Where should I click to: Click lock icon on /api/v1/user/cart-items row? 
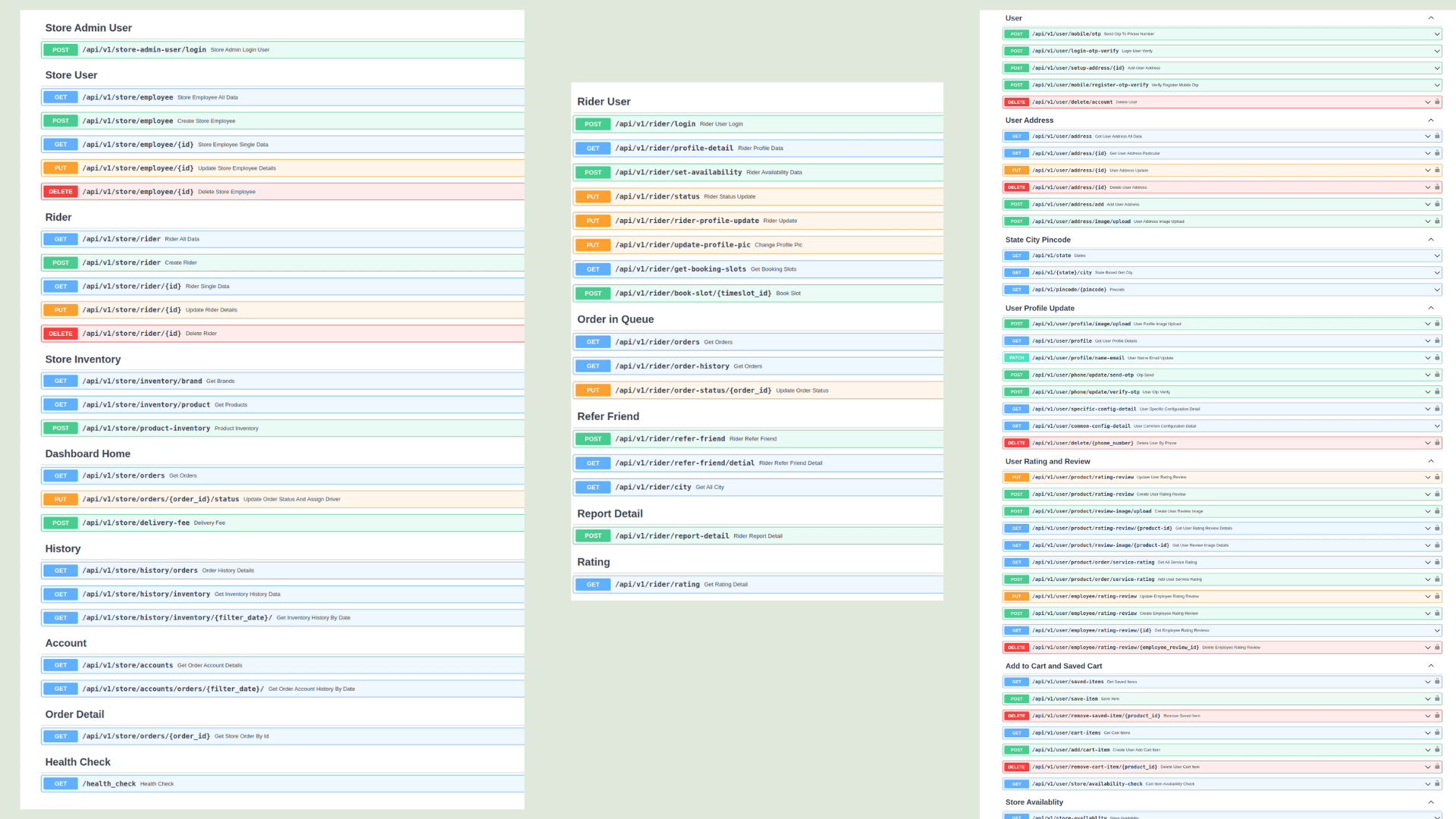(1437, 733)
